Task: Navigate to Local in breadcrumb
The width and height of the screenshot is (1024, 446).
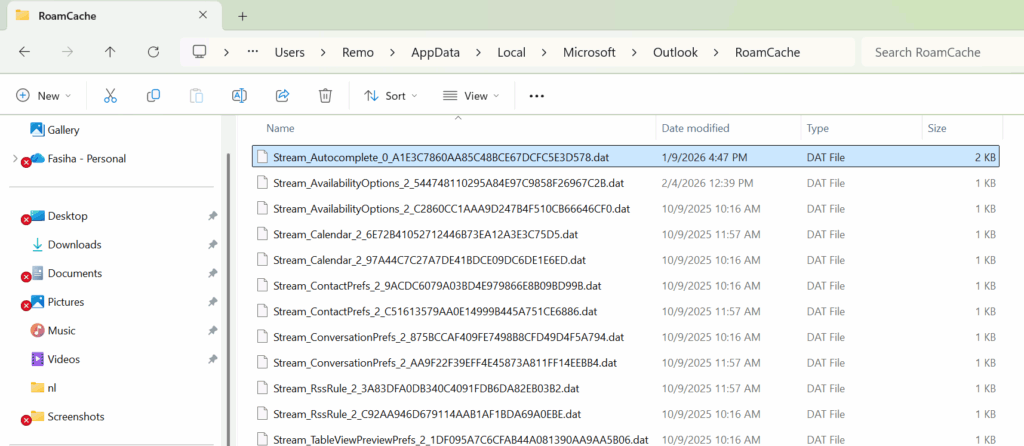Action: pos(511,53)
